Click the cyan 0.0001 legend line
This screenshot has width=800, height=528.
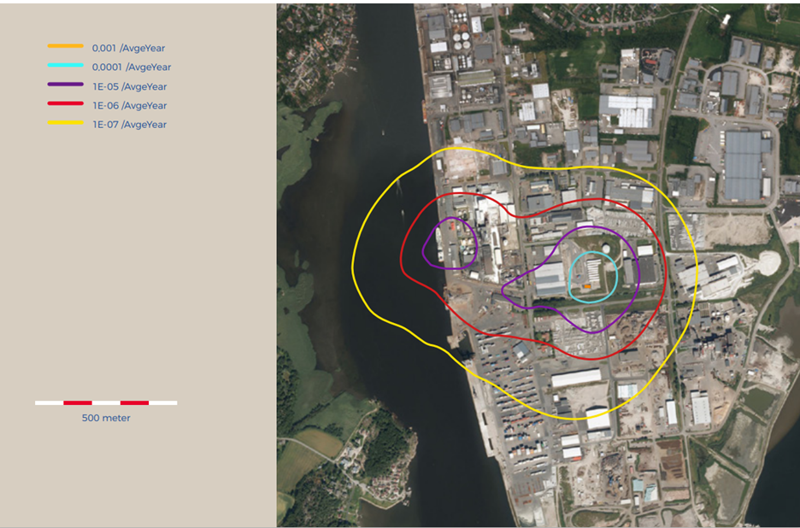click(x=65, y=65)
